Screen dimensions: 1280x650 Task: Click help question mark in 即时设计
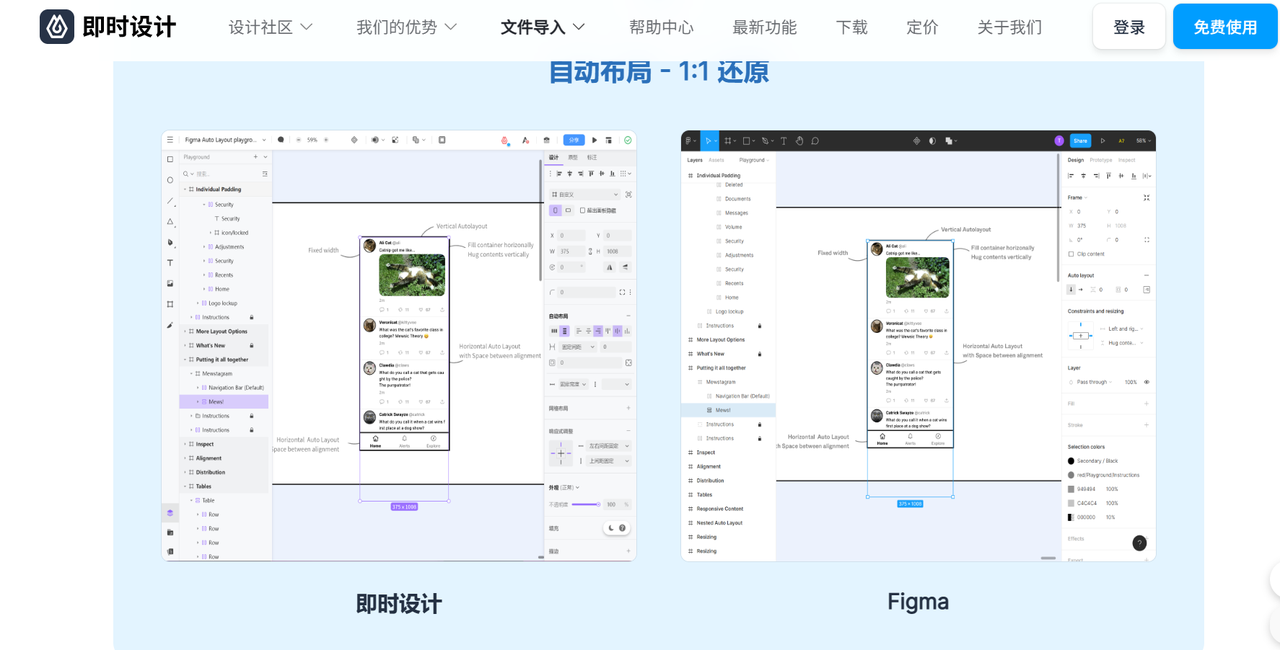pos(622,528)
